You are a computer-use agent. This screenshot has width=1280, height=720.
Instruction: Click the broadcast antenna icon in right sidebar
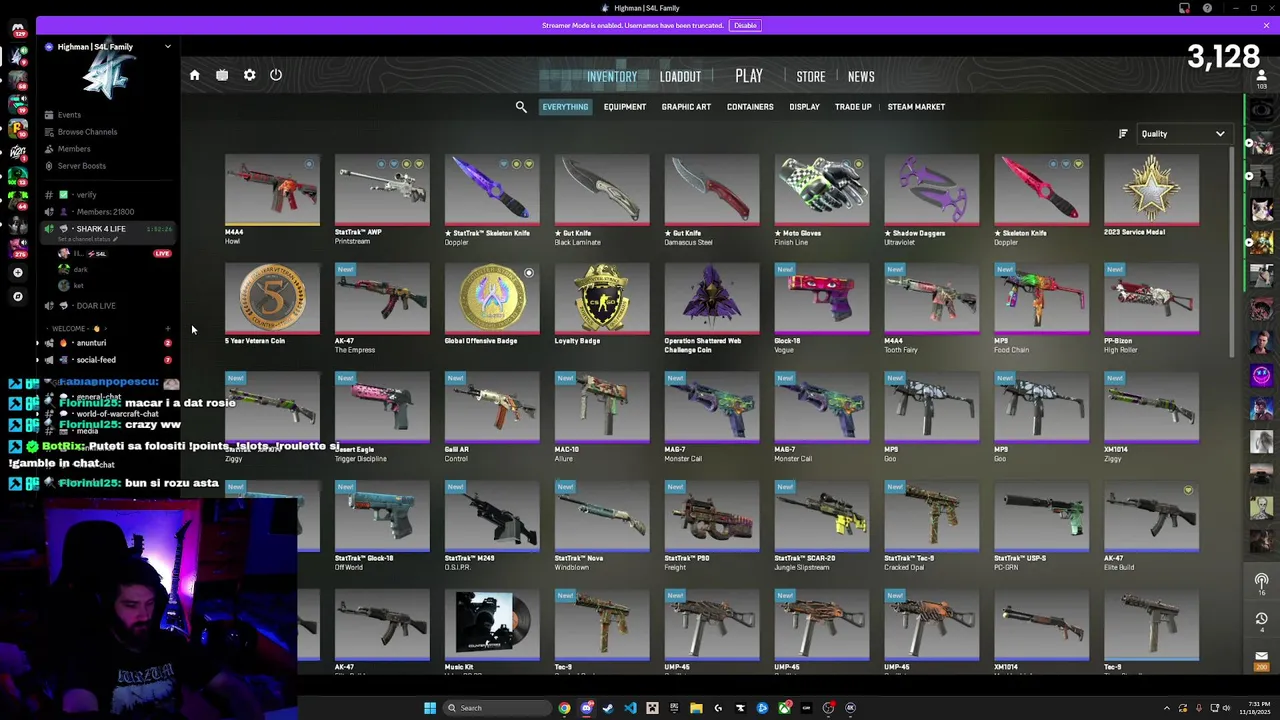click(1261, 581)
